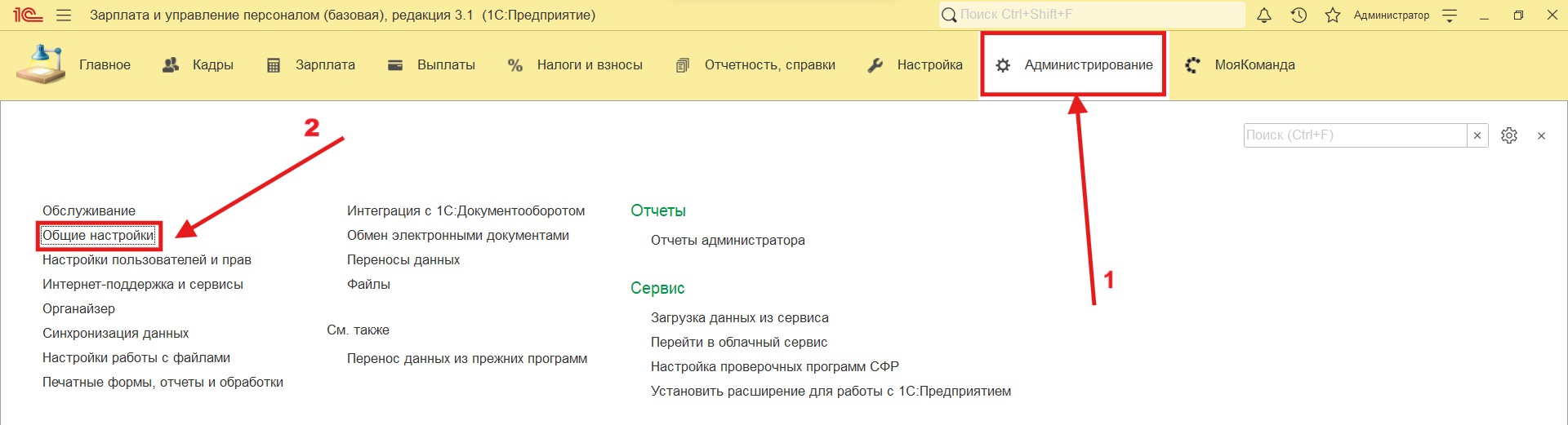Click the notifications bell icon
Screen dimensions: 1568x425
1264,15
